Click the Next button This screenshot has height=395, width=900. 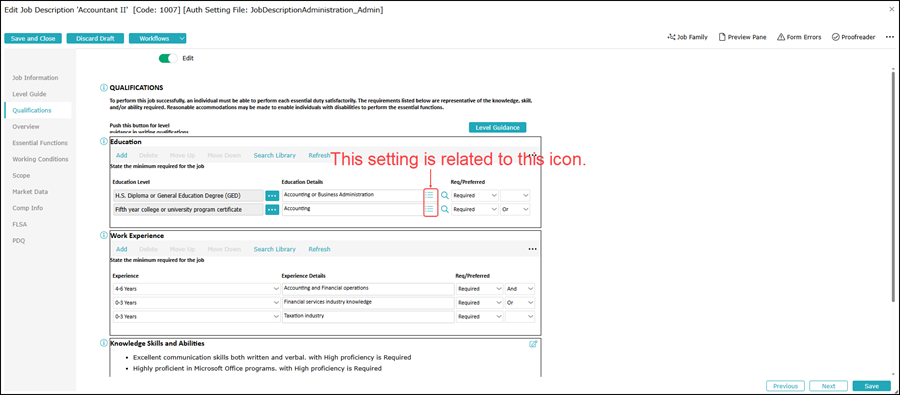pos(828,386)
